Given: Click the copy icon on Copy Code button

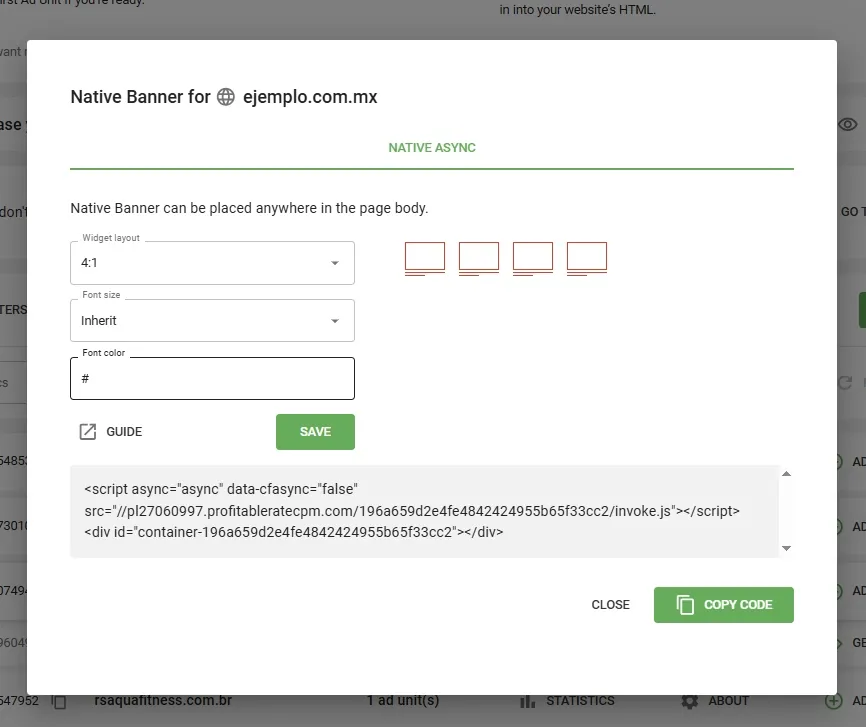Looking at the screenshot, I should click(x=685, y=605).
